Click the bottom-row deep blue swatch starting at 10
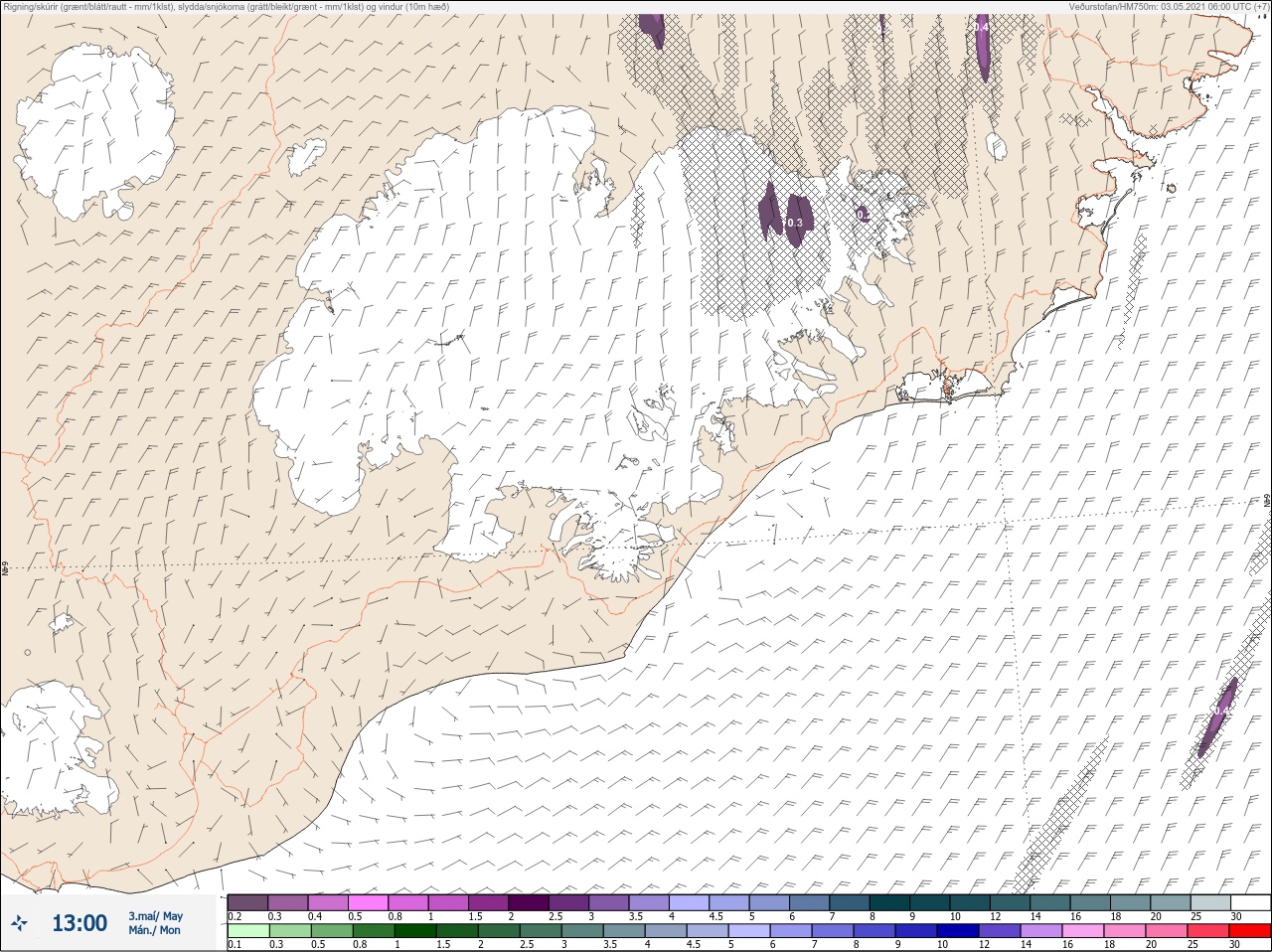 959,931
